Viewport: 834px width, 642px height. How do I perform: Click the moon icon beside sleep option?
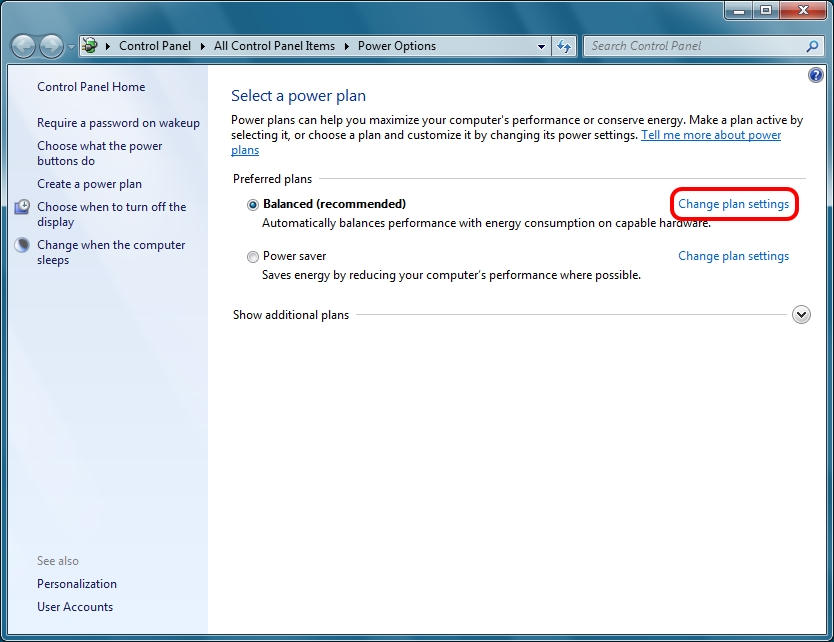point(22,245)
